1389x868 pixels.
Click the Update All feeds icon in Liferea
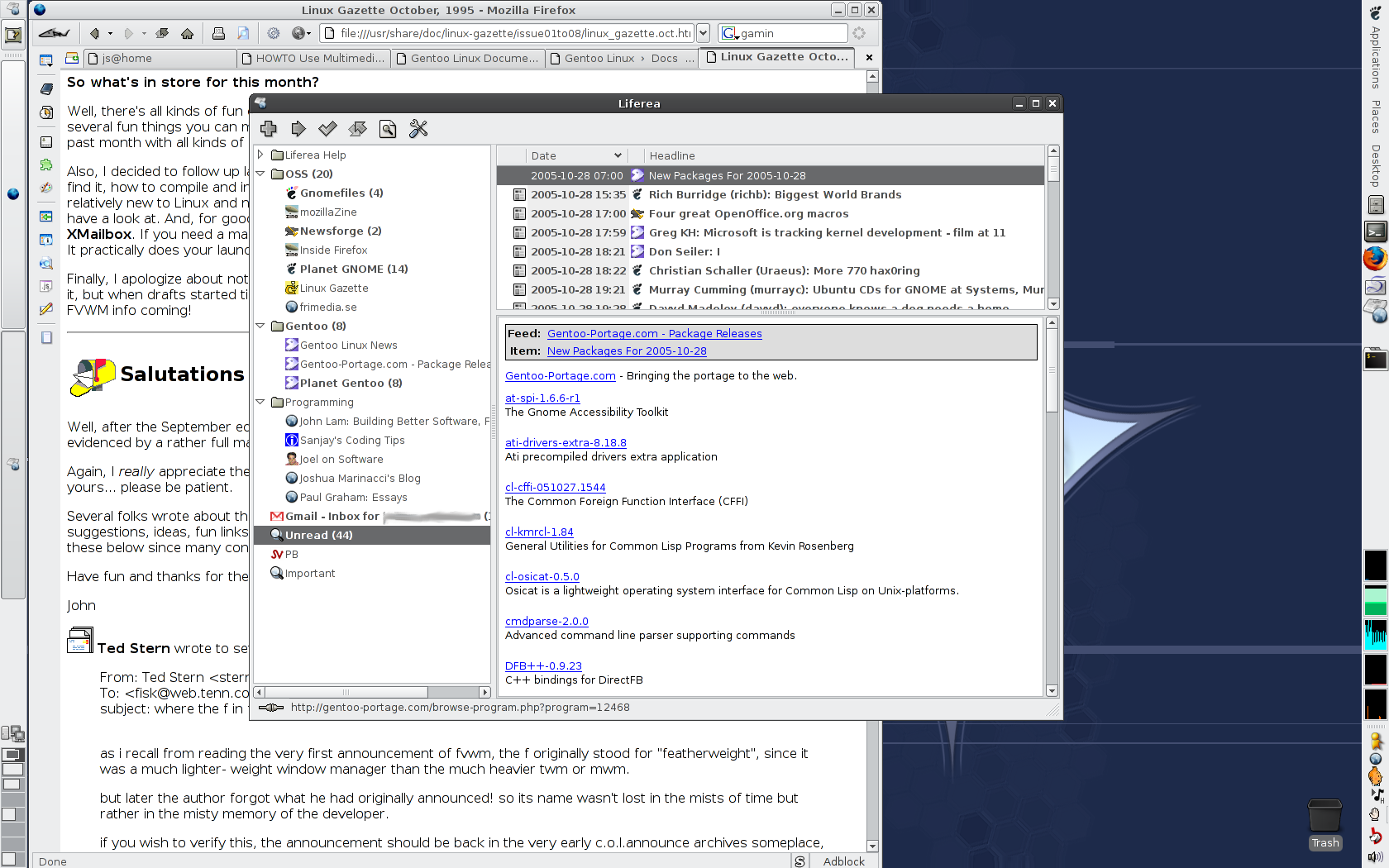coord(358,129)
